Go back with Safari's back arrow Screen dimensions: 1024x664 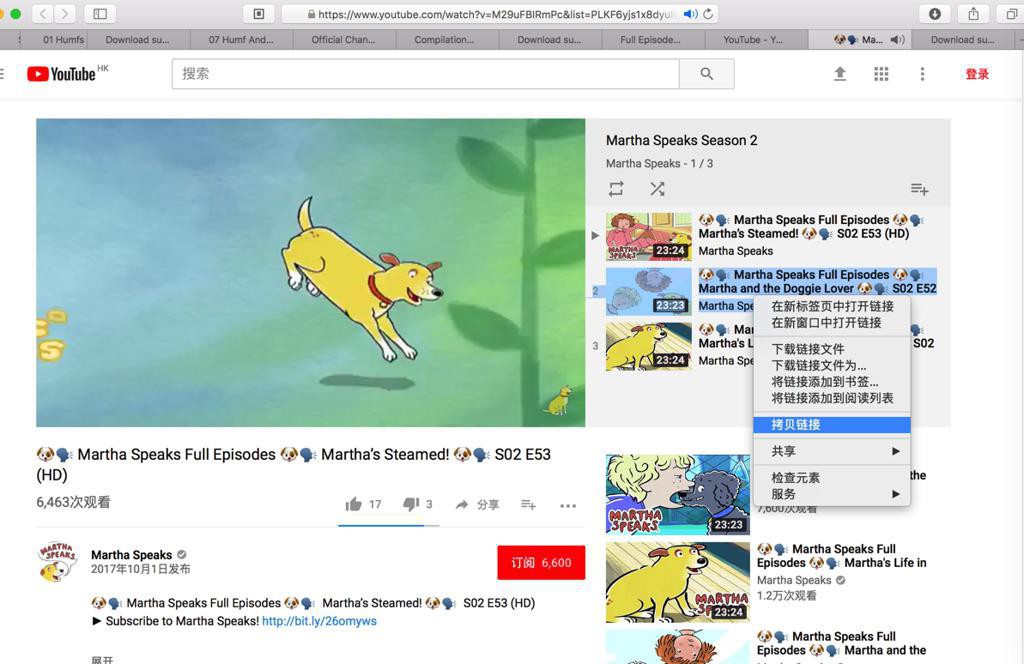42,14
